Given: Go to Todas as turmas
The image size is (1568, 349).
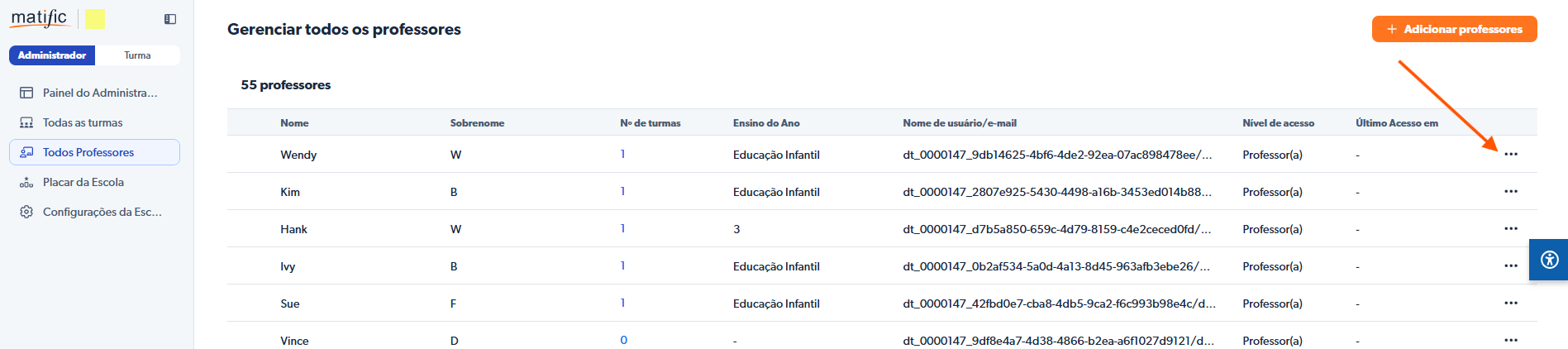Looking at the screenshot, I should [83, 122].
